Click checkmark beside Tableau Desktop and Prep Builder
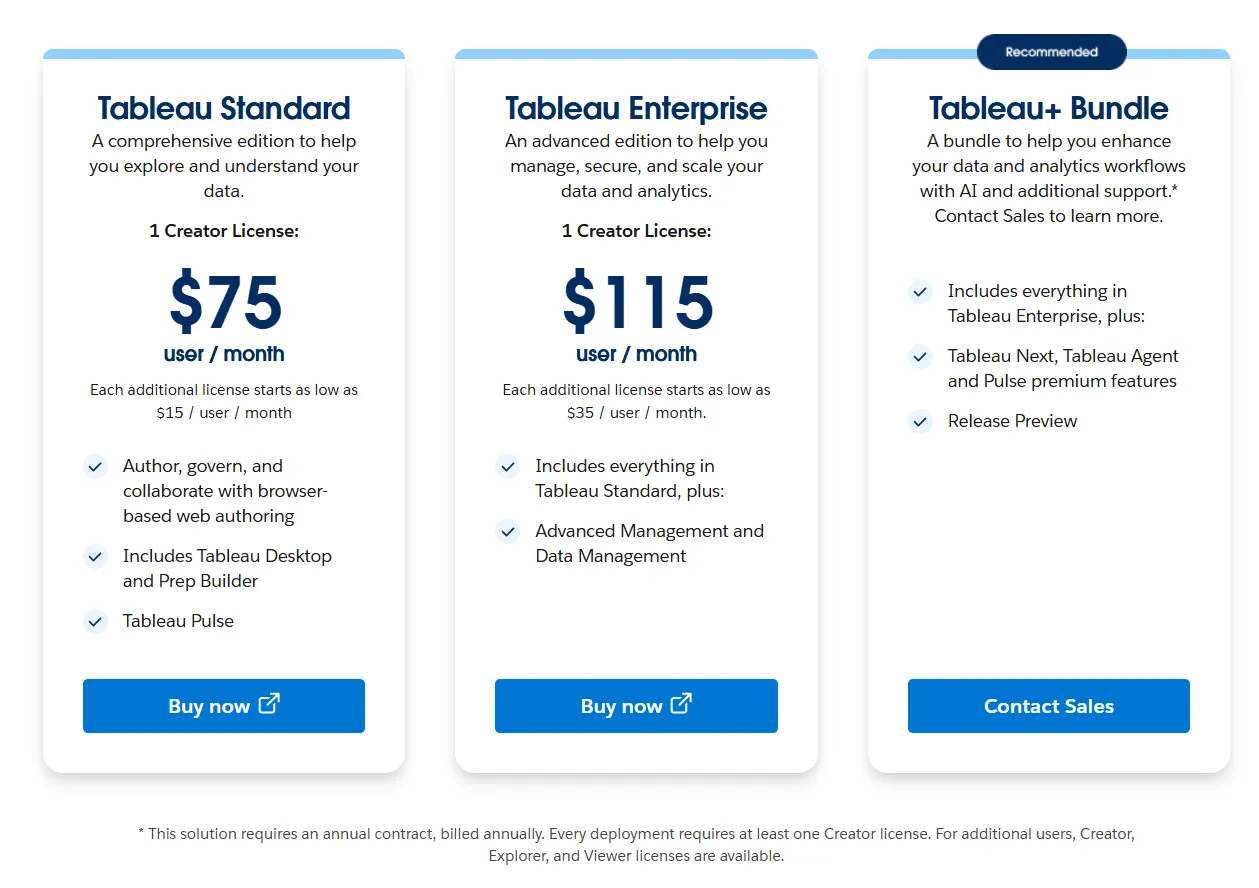1259x888 pixels. click(x=95, y=556)
